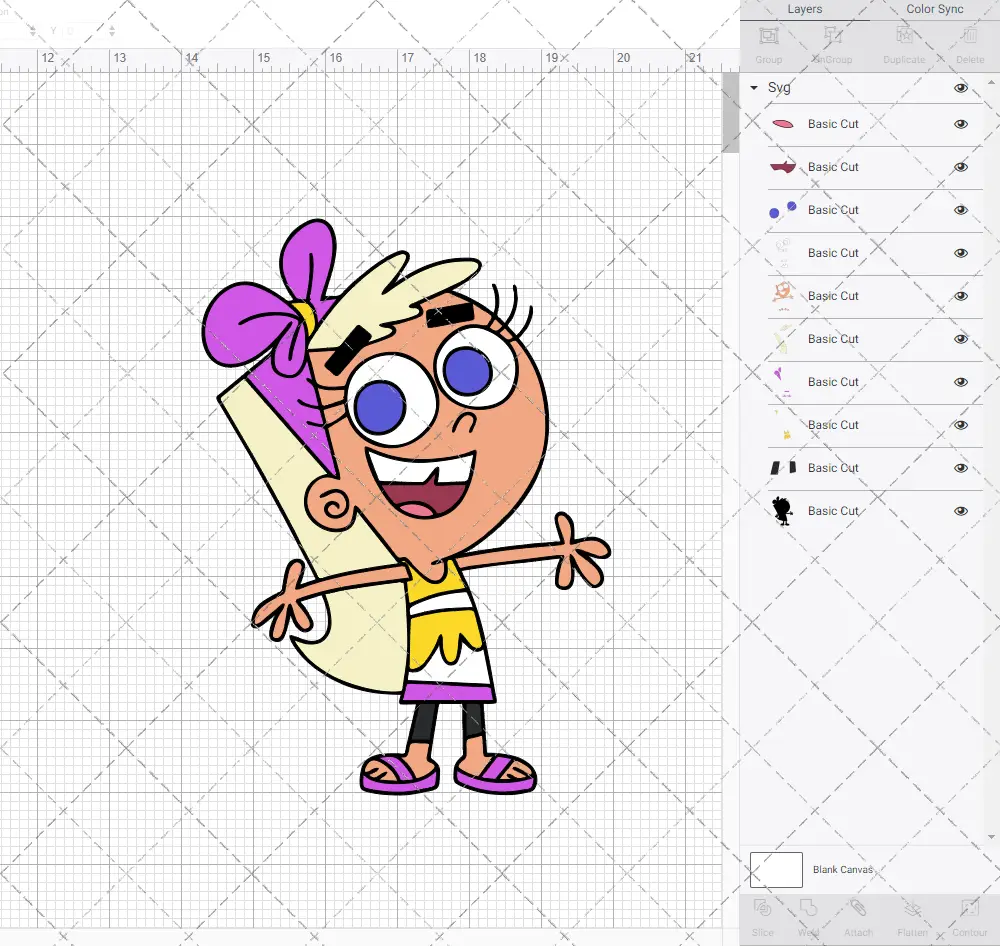Click the Svg group name
Image resolution: width=1000 pixels, height=946 pixels.
779,87
